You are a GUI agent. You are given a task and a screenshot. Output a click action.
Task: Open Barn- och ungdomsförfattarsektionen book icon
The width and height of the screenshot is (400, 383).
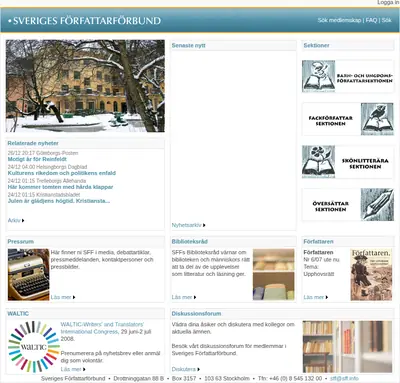click(x=318, y=76)
